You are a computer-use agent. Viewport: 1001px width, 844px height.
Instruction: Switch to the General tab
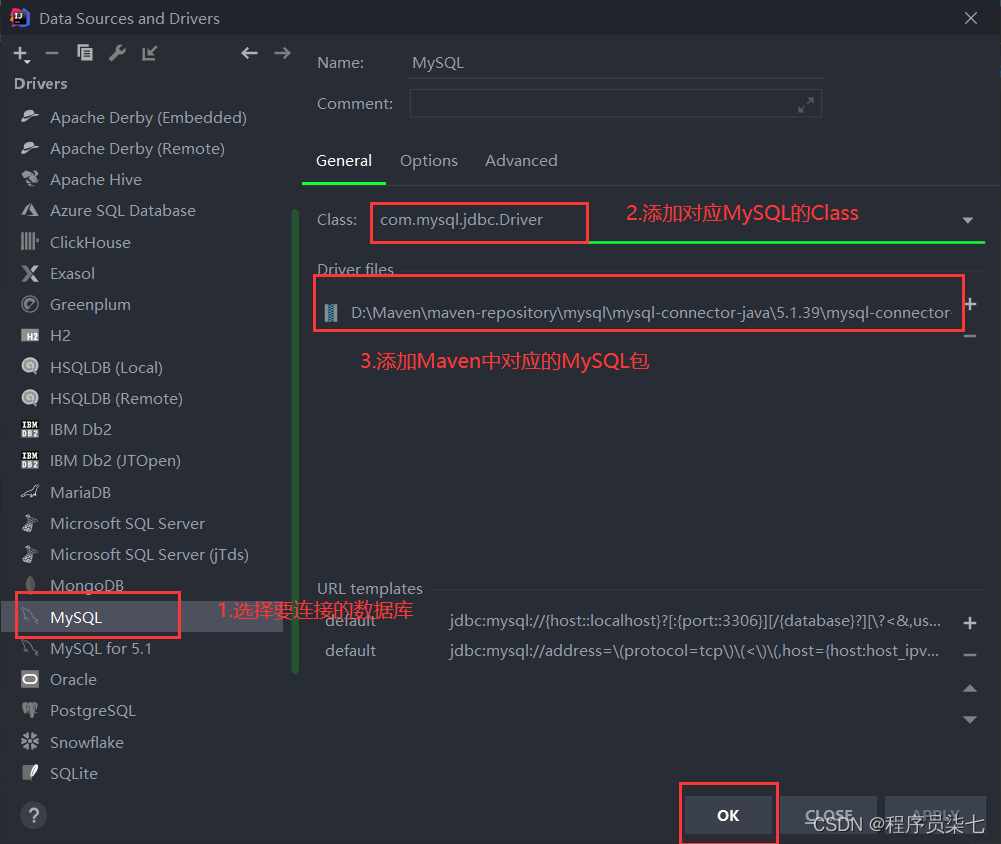click(x=343, y=161)
